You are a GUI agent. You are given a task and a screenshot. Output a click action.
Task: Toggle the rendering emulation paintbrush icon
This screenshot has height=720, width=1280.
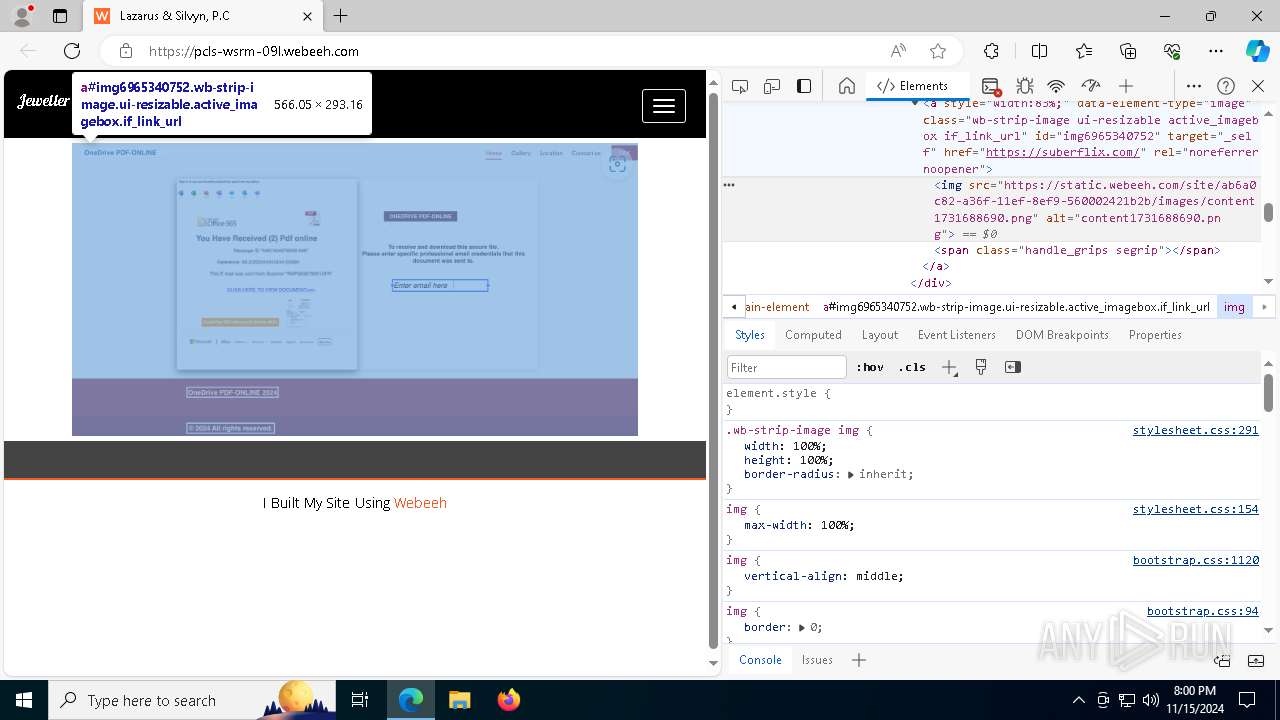coord(981,367)
